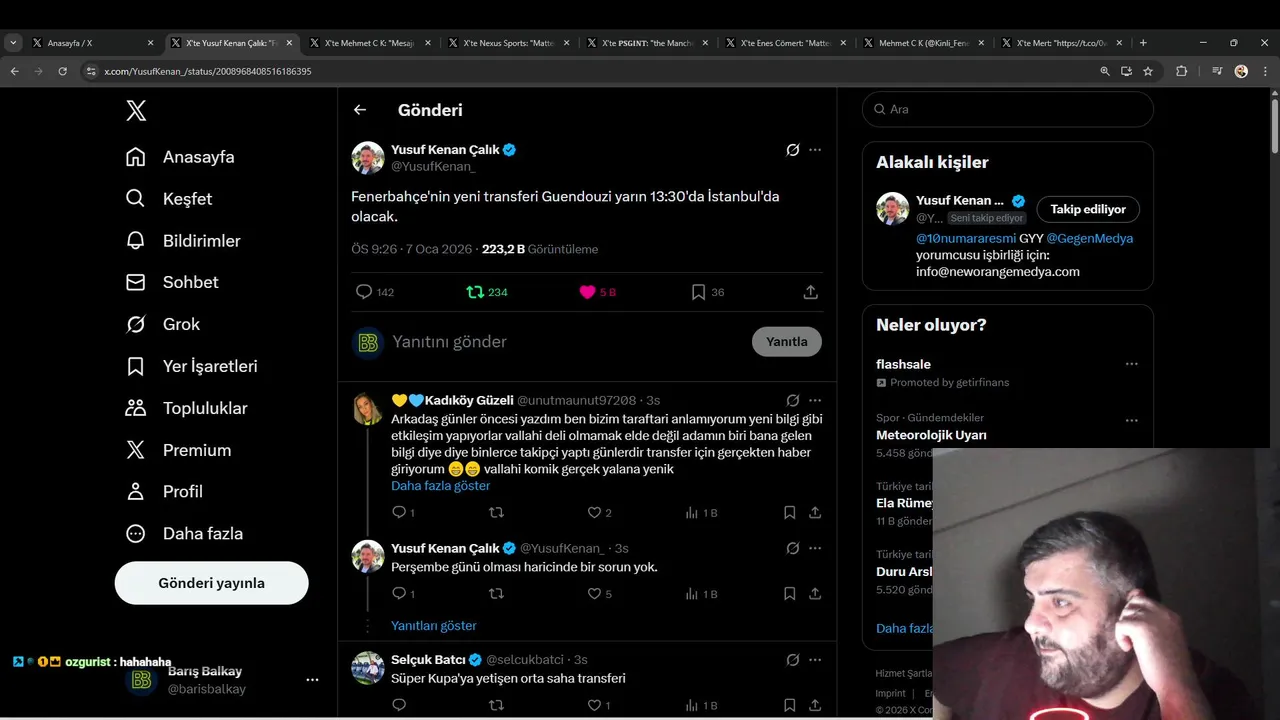Open browser three-dot menu
This screenshot has width=1280, height=720.
pyautogui.click(x=1266, y=71)
